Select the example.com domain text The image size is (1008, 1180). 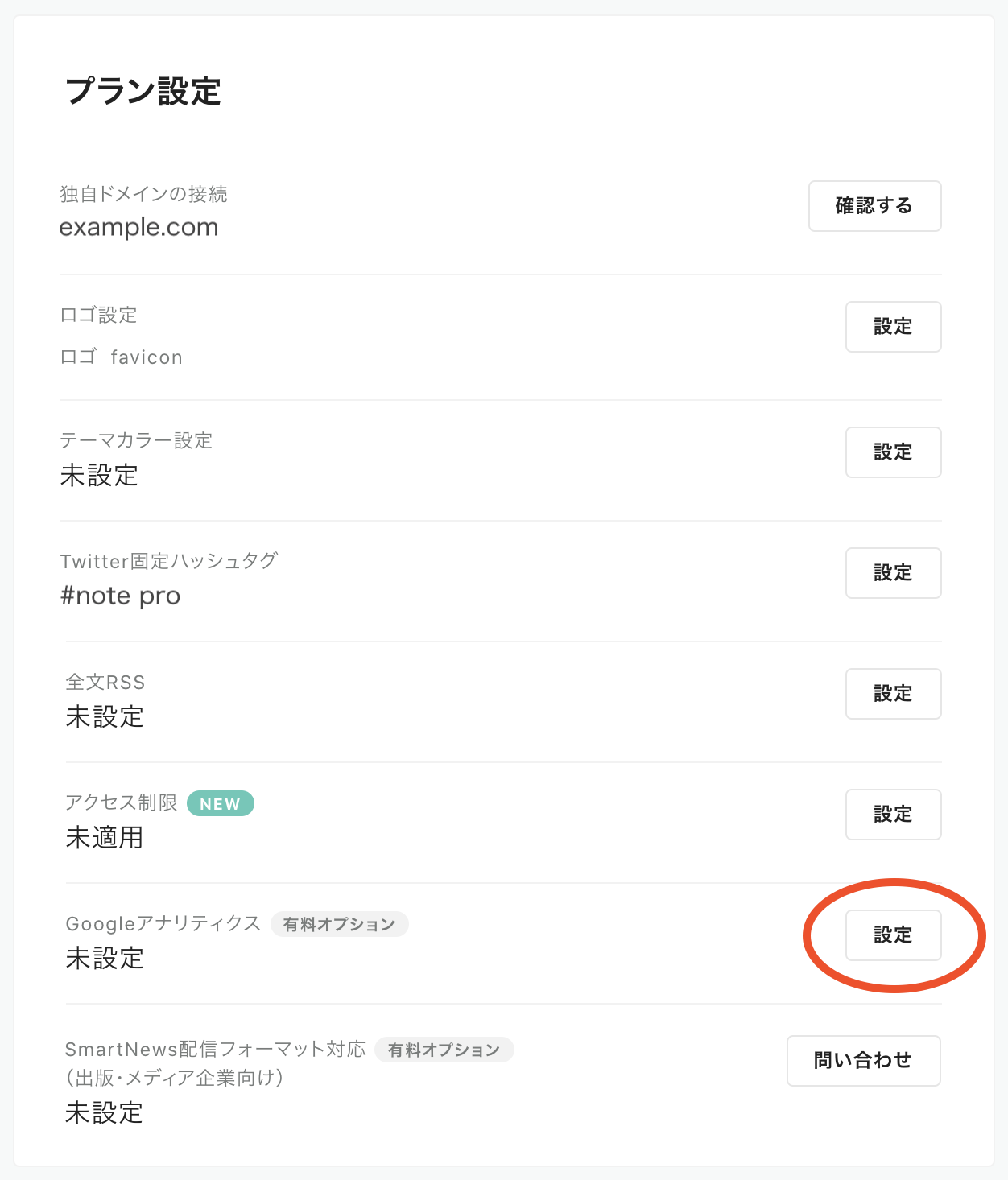point(138,227)
